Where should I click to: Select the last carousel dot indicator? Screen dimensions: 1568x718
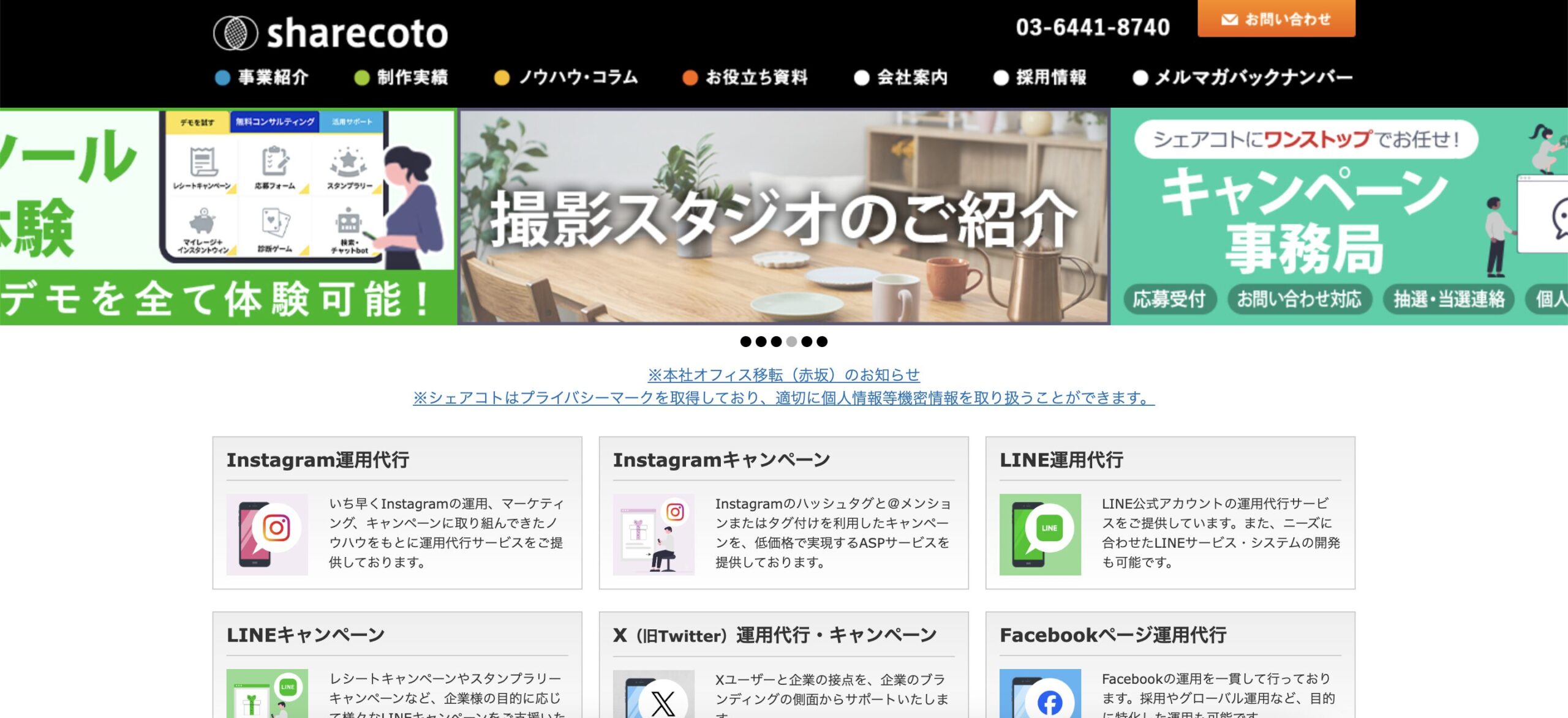coord(822,342)
